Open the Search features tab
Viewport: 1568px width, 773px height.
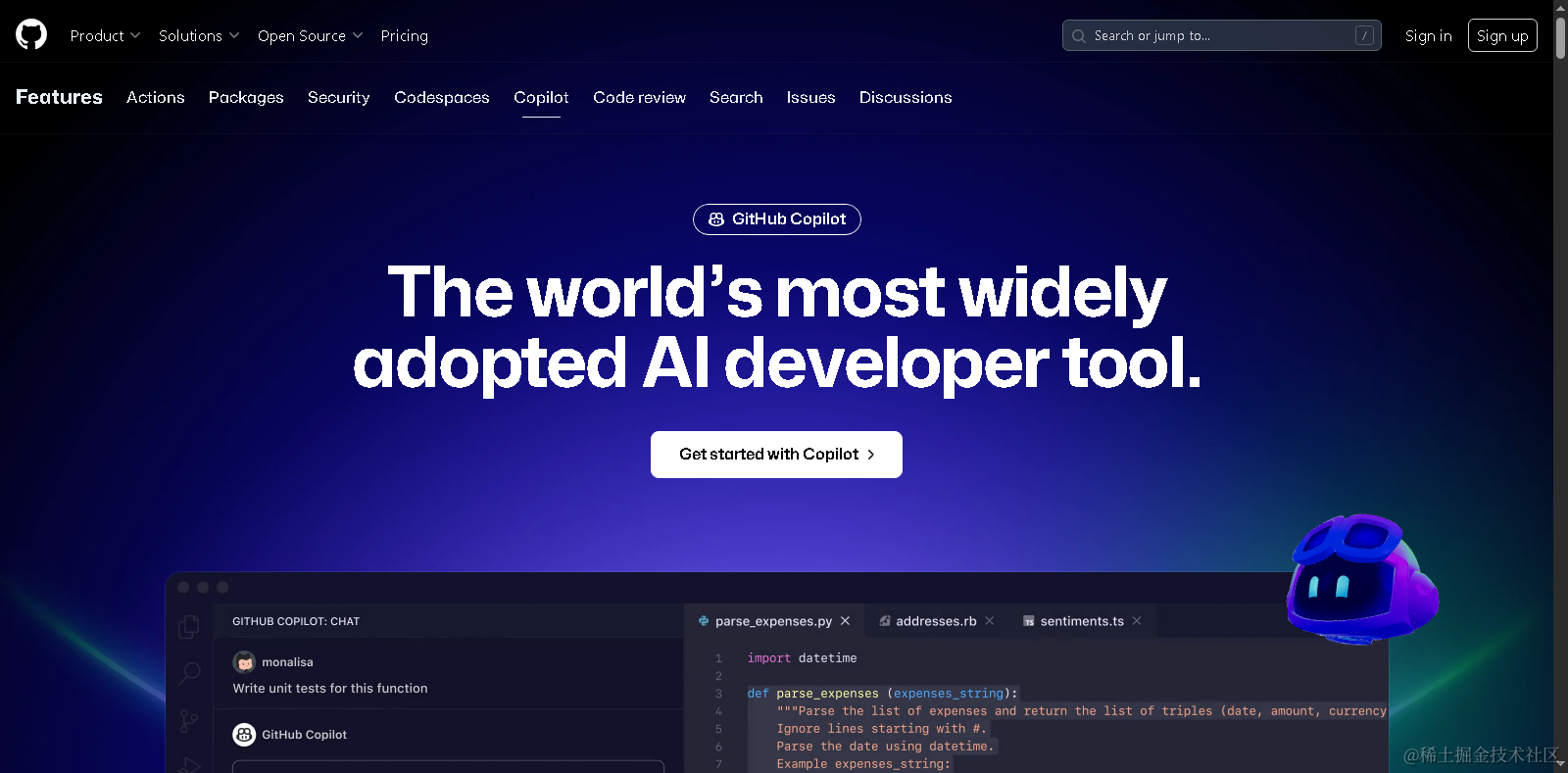[736, 97]
